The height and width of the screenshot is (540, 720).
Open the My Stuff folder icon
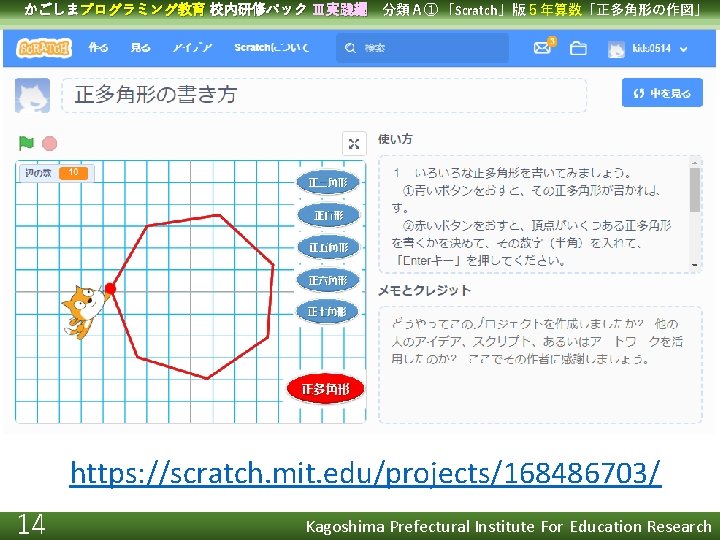(578, 48)
